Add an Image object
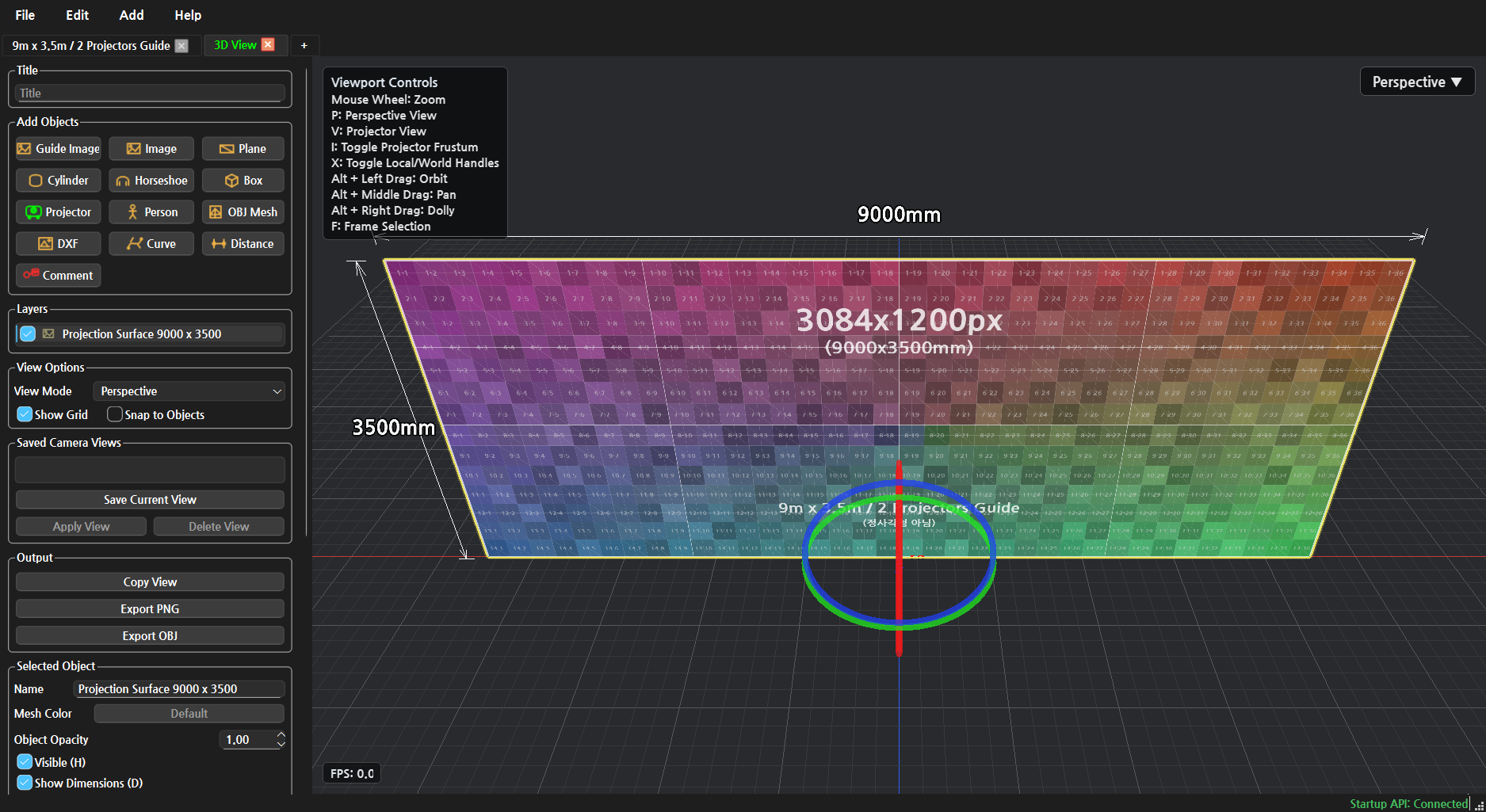 pyautogui.click(x=151, y=149)
